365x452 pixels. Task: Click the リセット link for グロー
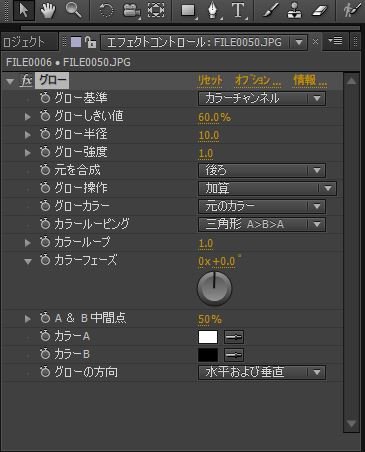pos(210,80)
